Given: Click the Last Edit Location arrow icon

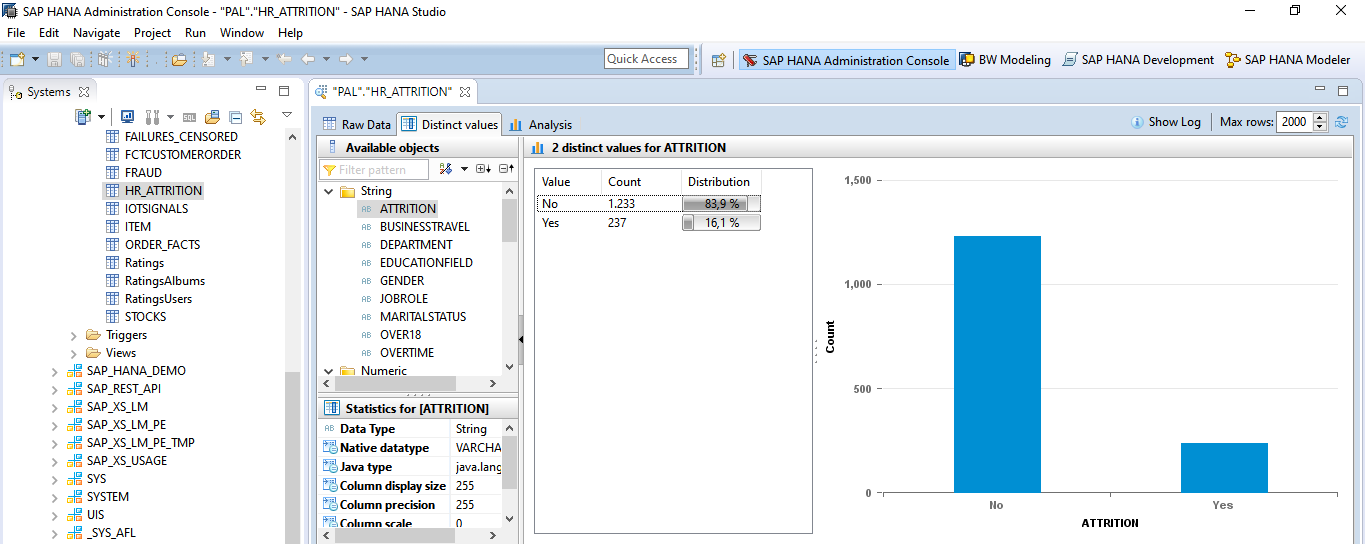Looking at the screenshot, I should (x=284, y=60).
